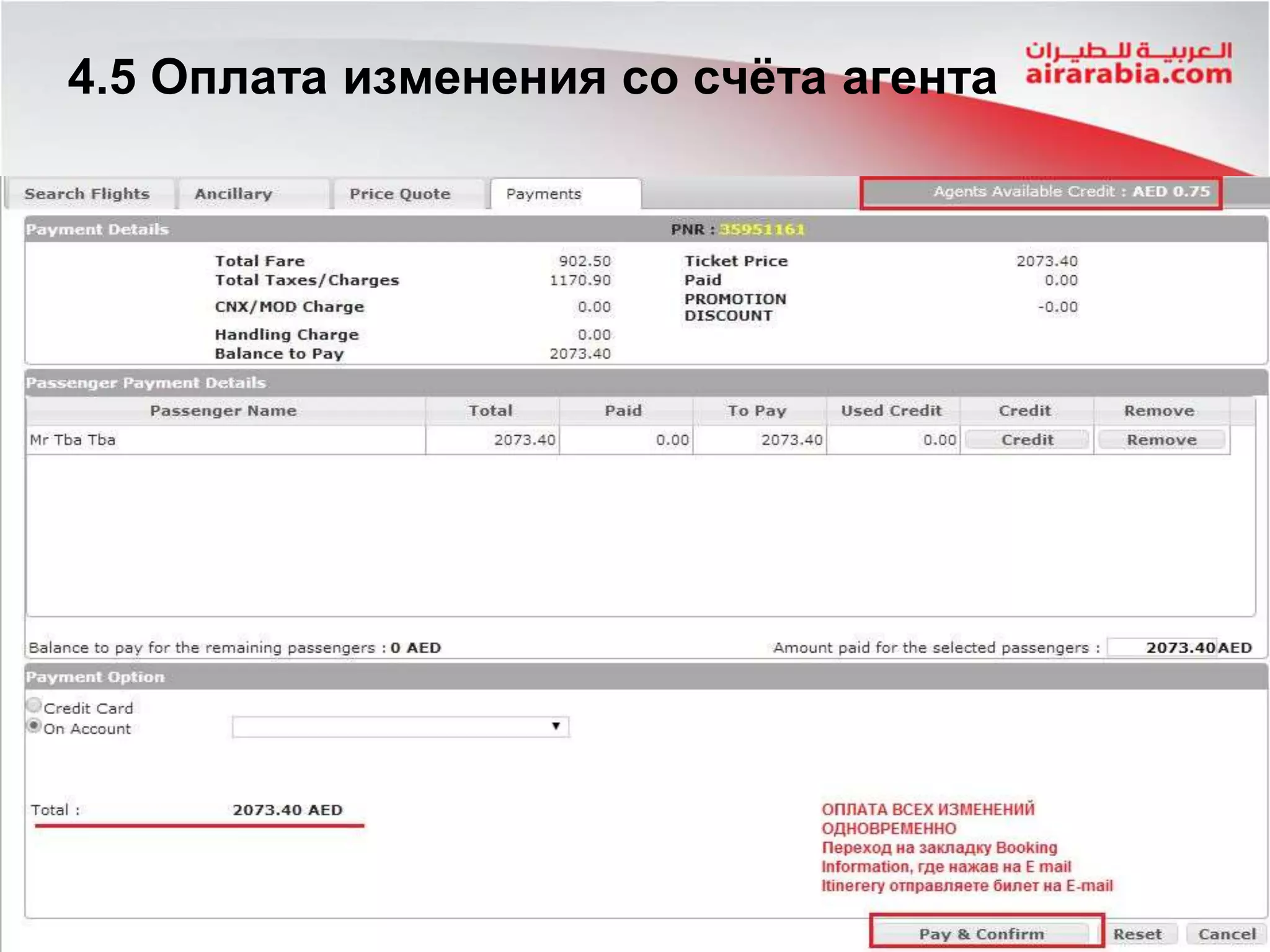Screen dimensions: 1270x952
Task: Click the Pay & Confirm button
Action: click(x=982, y=934)
